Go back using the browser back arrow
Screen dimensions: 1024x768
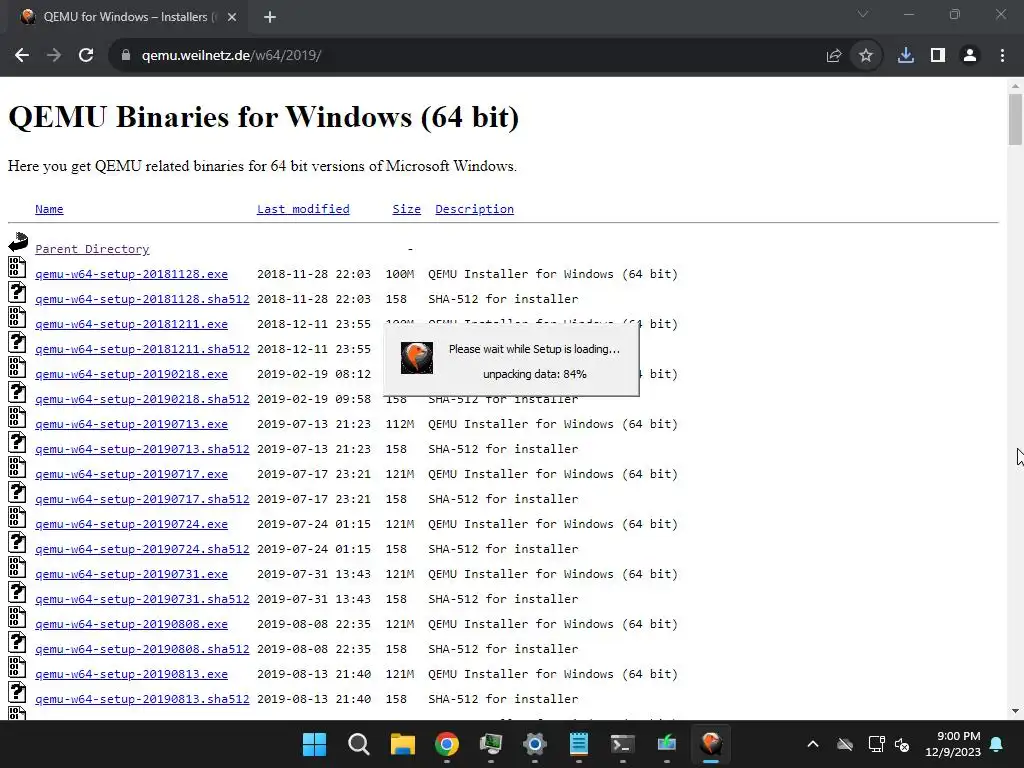coord(22,56)
